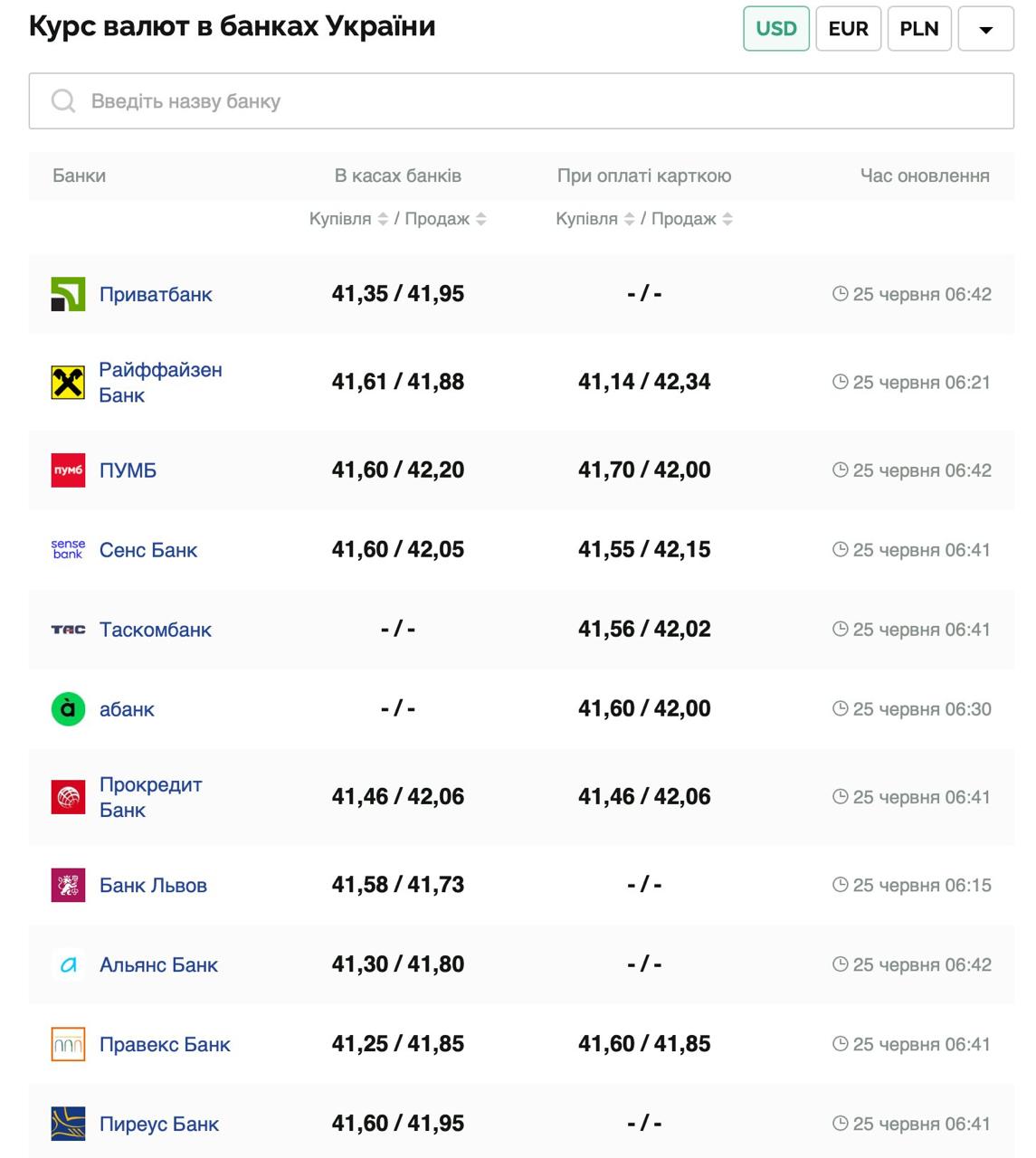This screenshot has height=1158, width=1036.
Task: Switch to the PLN currency tab
Action: click(918, 29)
